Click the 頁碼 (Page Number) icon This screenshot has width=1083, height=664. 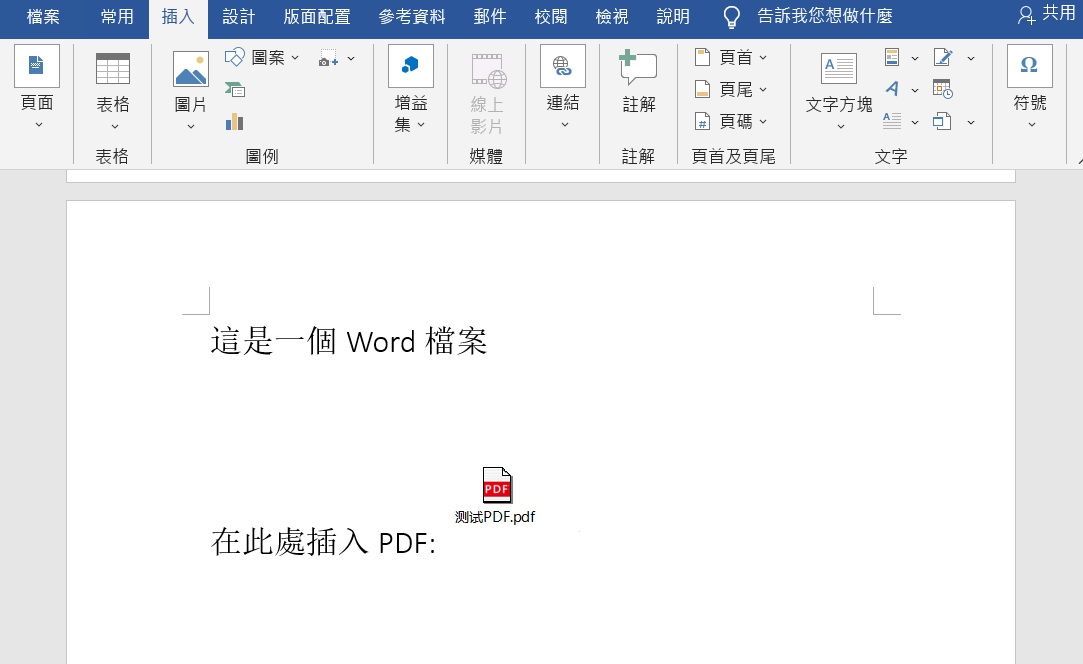pos(702,122)
